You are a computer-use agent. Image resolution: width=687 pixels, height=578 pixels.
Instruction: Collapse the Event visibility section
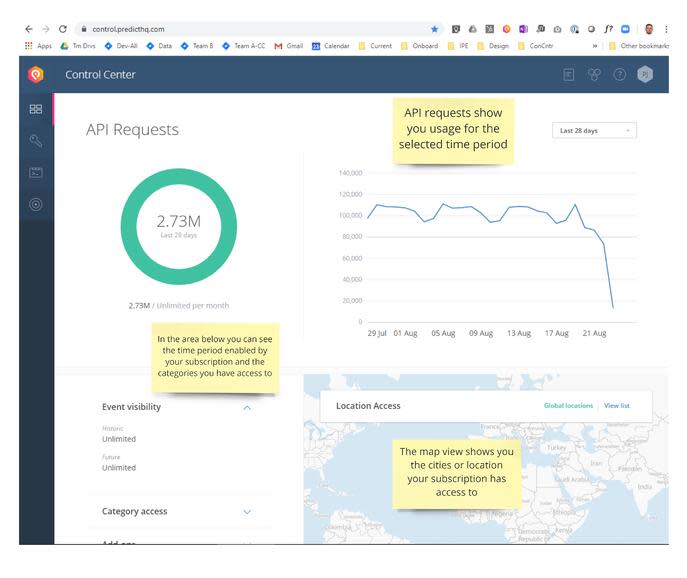(247, 408)
